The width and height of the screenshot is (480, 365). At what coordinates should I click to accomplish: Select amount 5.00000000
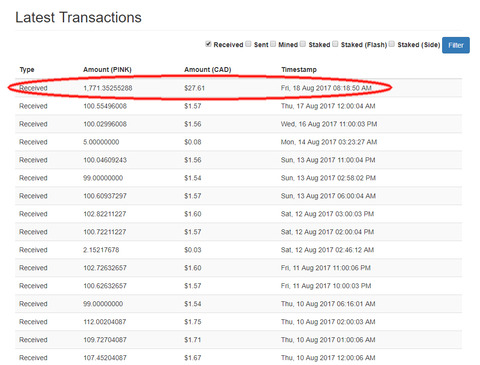click(x=101, y=142)
